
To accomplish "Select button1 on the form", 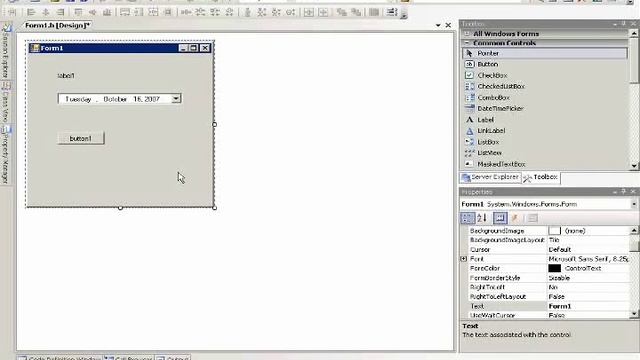I will (81, 138).
